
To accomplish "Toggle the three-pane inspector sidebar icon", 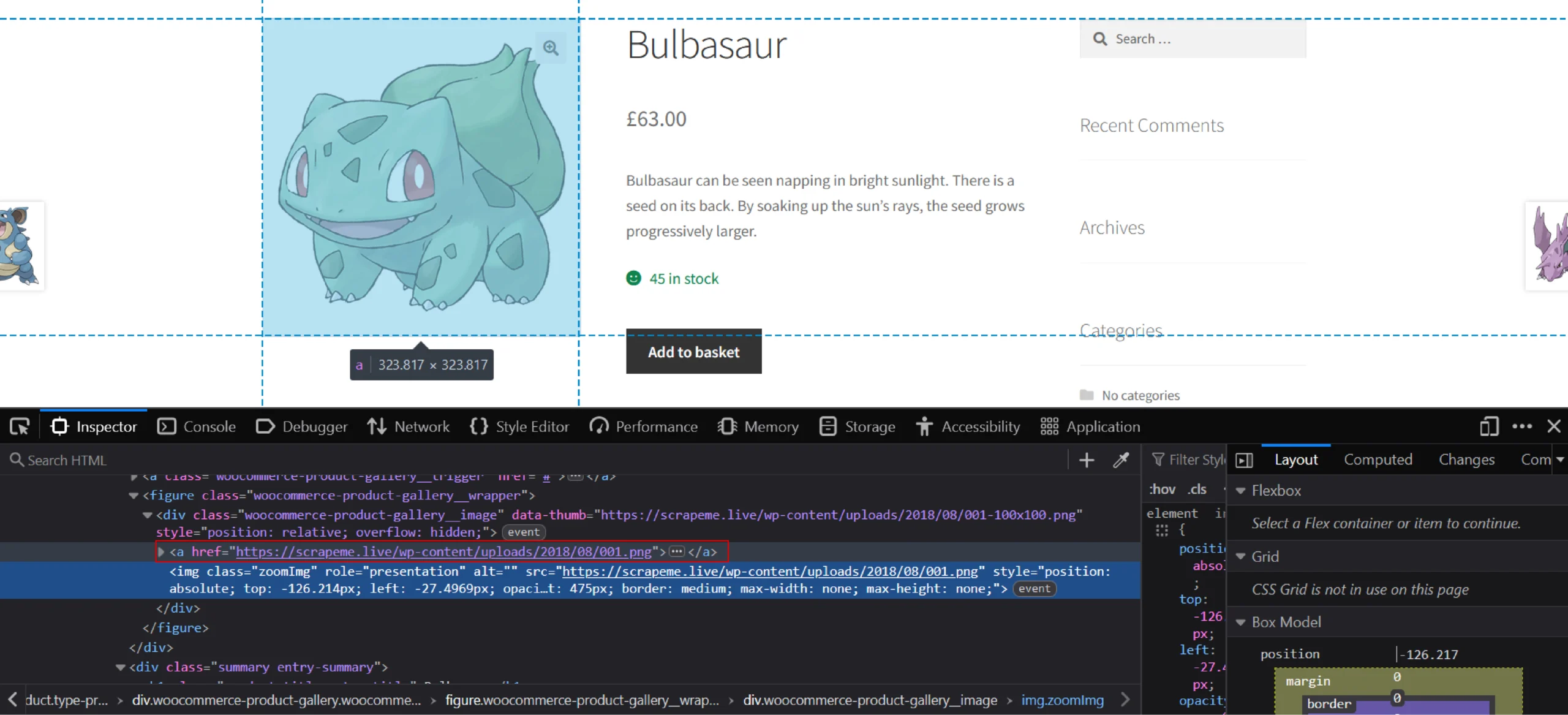I will 1244,460.
